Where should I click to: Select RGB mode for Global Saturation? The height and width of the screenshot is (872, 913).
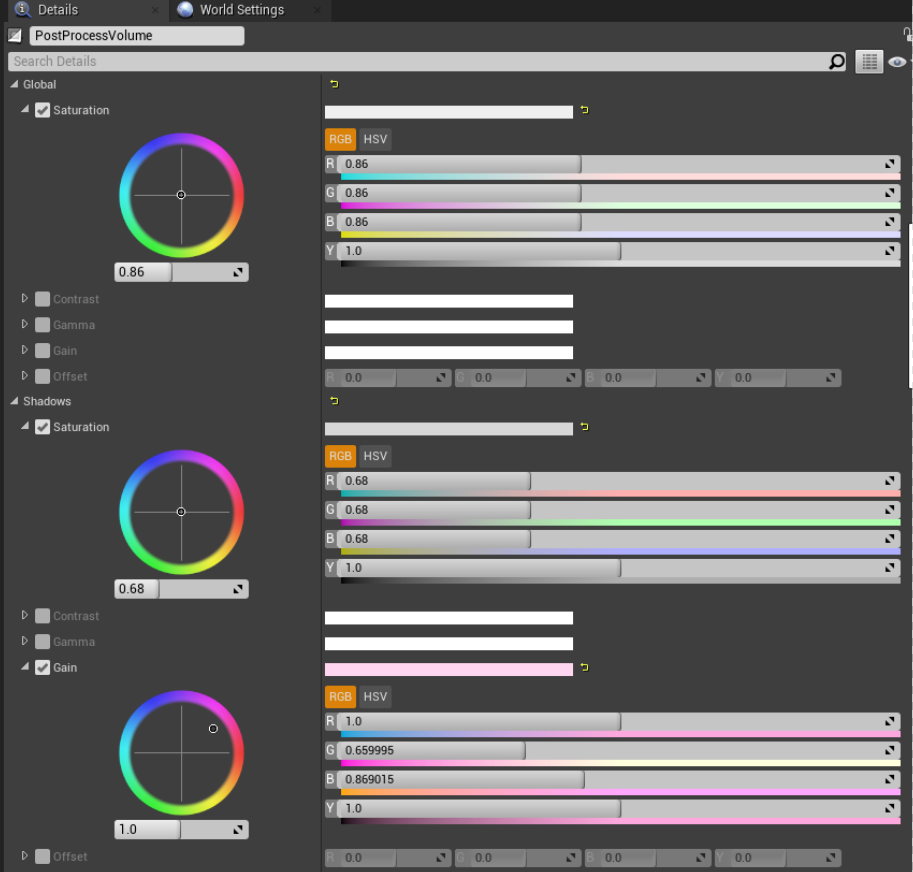(x=340, y=139)
